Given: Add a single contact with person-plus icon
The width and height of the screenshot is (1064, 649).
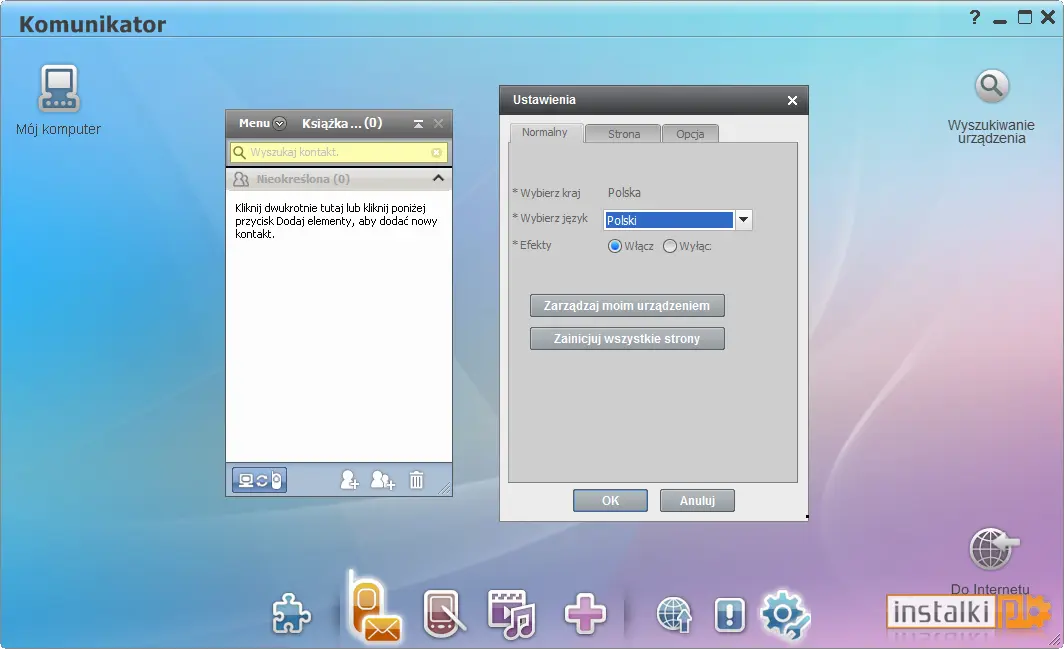Looking at the screenshot, I should pyautogui.click(x=349, y=480).
